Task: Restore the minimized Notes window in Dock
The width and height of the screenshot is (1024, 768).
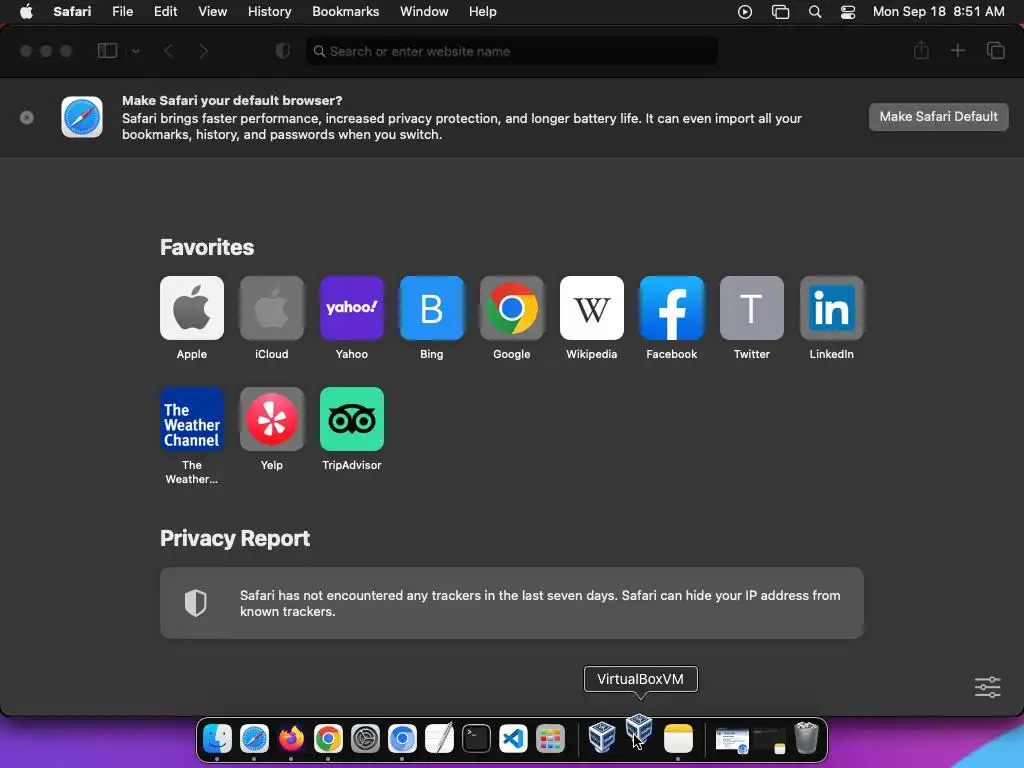Action: 769,740
